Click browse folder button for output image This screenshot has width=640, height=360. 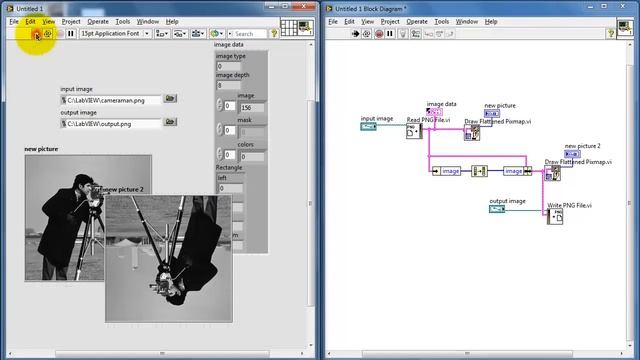[x=170, y=122]
